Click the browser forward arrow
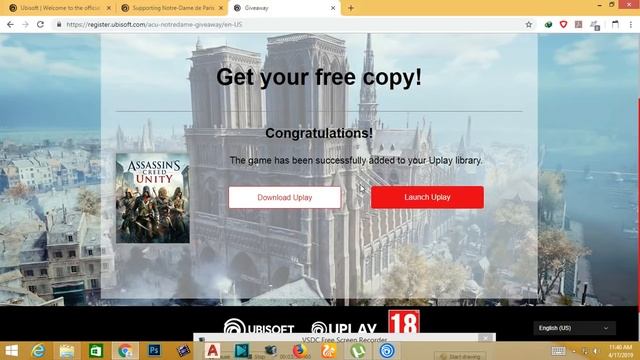 point(25,24)
